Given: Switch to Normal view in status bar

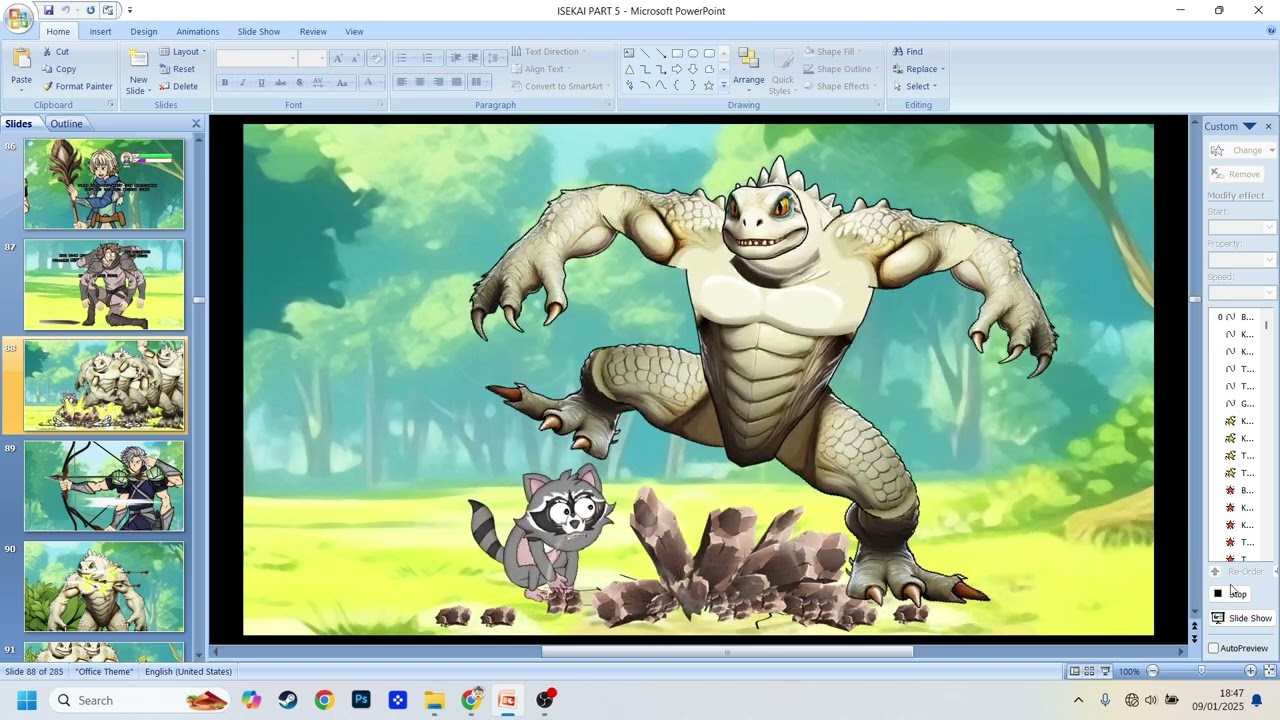Looking at the screenshot, I should (1074, 671).
